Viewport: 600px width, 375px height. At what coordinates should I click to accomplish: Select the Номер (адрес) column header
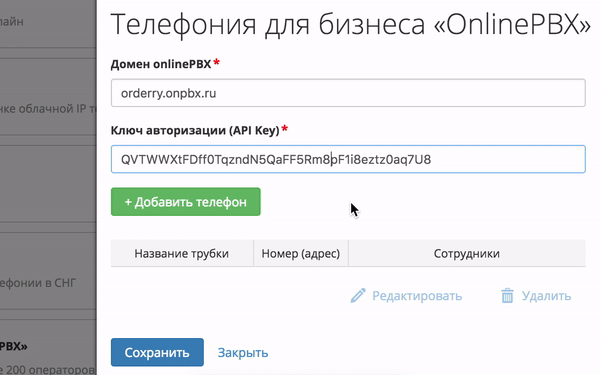coord(301,253)
